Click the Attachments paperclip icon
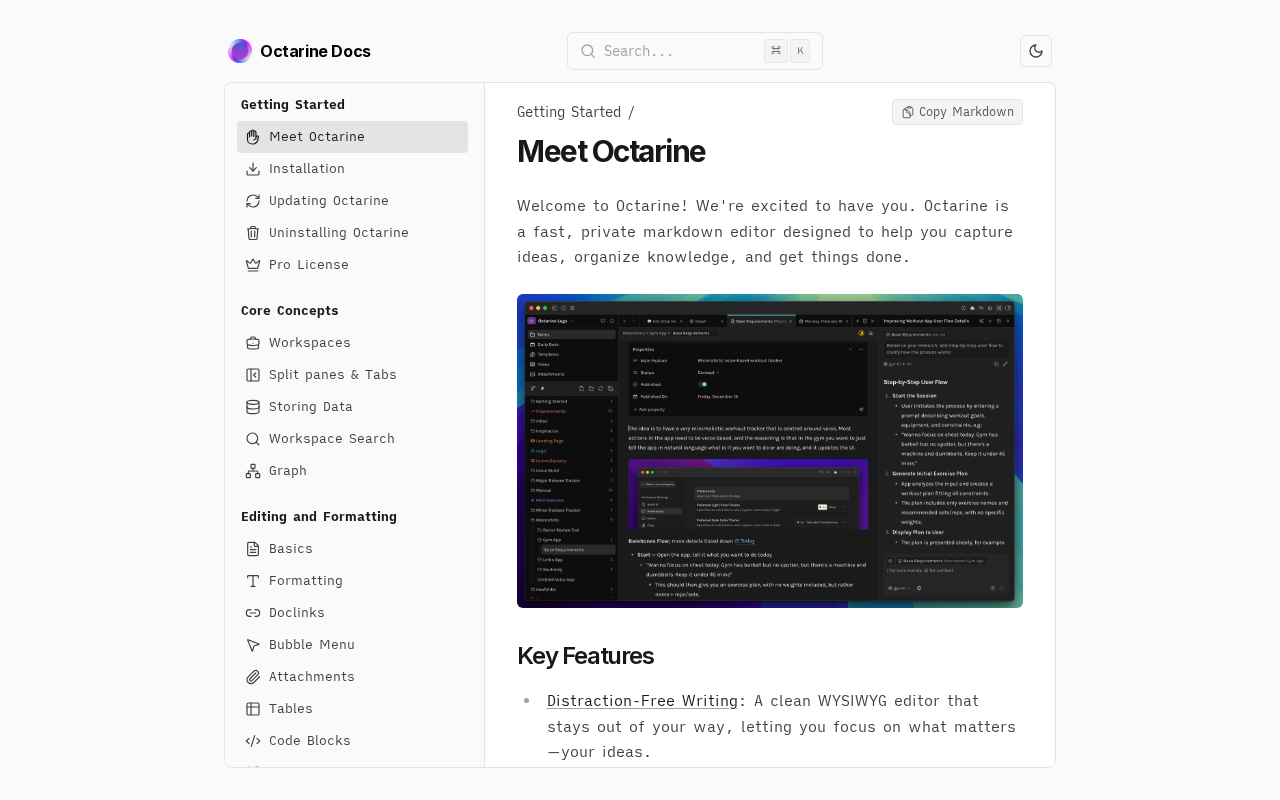 click(x=253, y=677)
